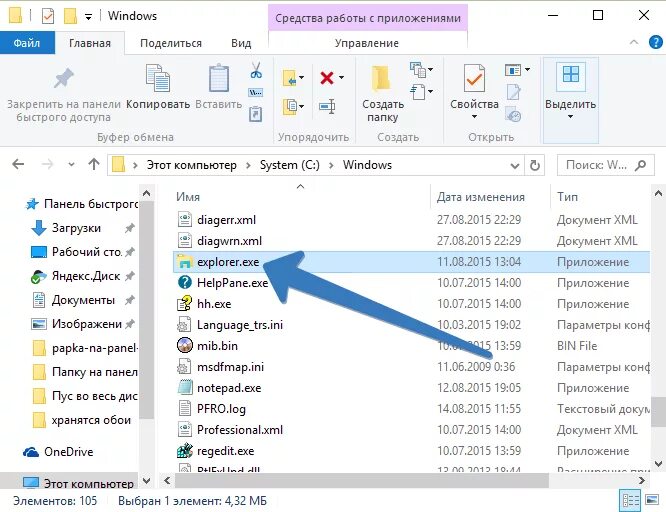Select Яндекс.Диск in navigation pane
The height and width of the screenshot is (512, 666).
(x=85, y=276)
